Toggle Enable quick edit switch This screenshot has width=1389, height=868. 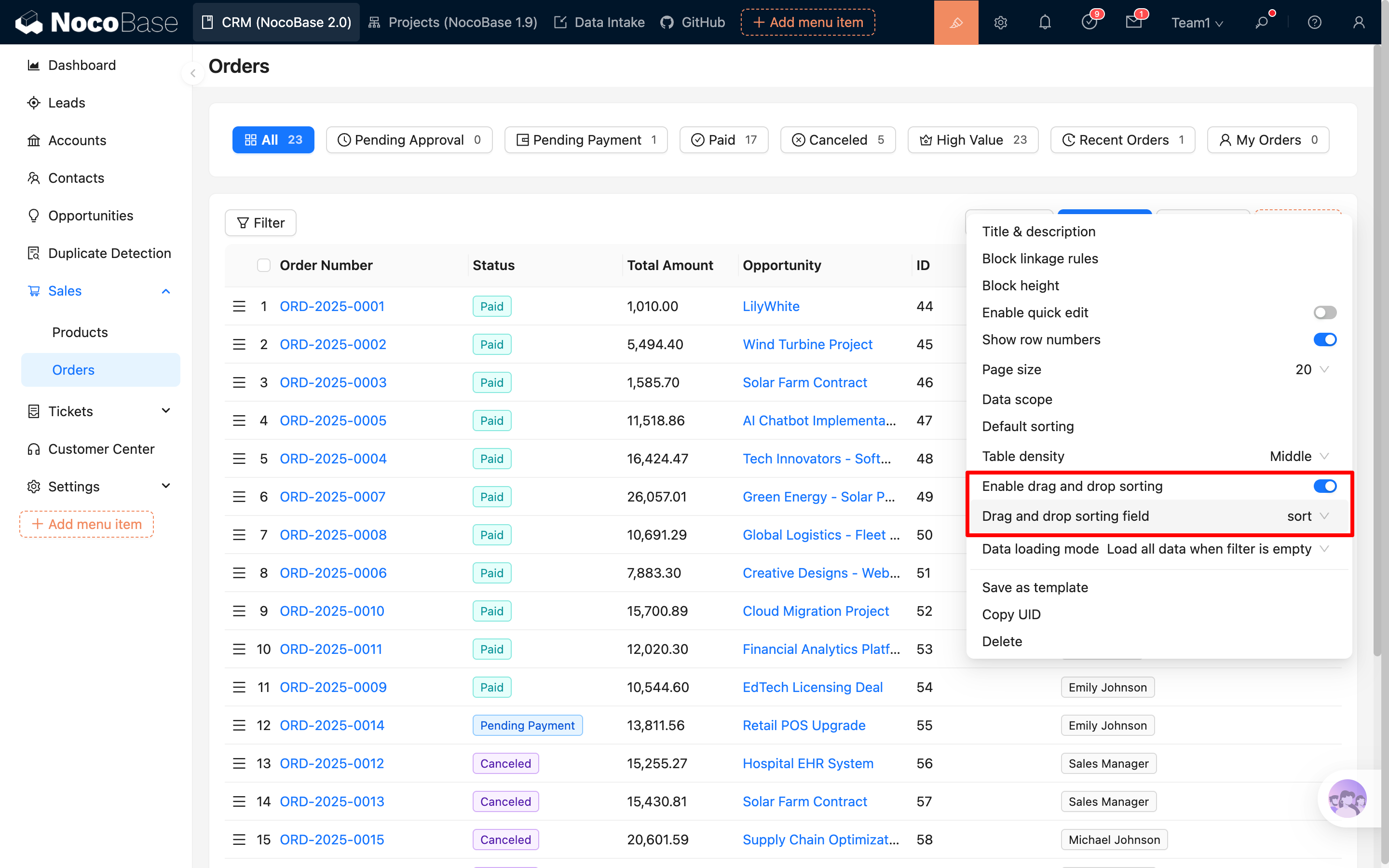pyautogui.click(x=1324, y=312)
